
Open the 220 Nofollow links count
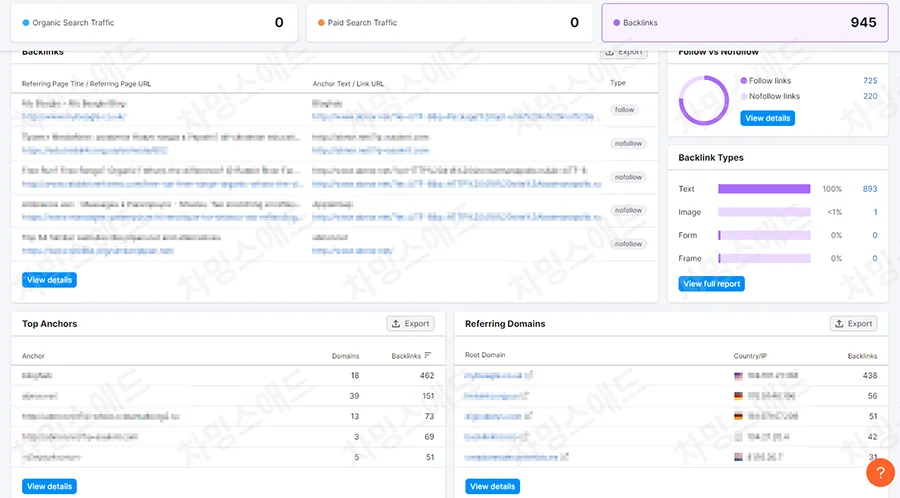[x=870, y=97]
